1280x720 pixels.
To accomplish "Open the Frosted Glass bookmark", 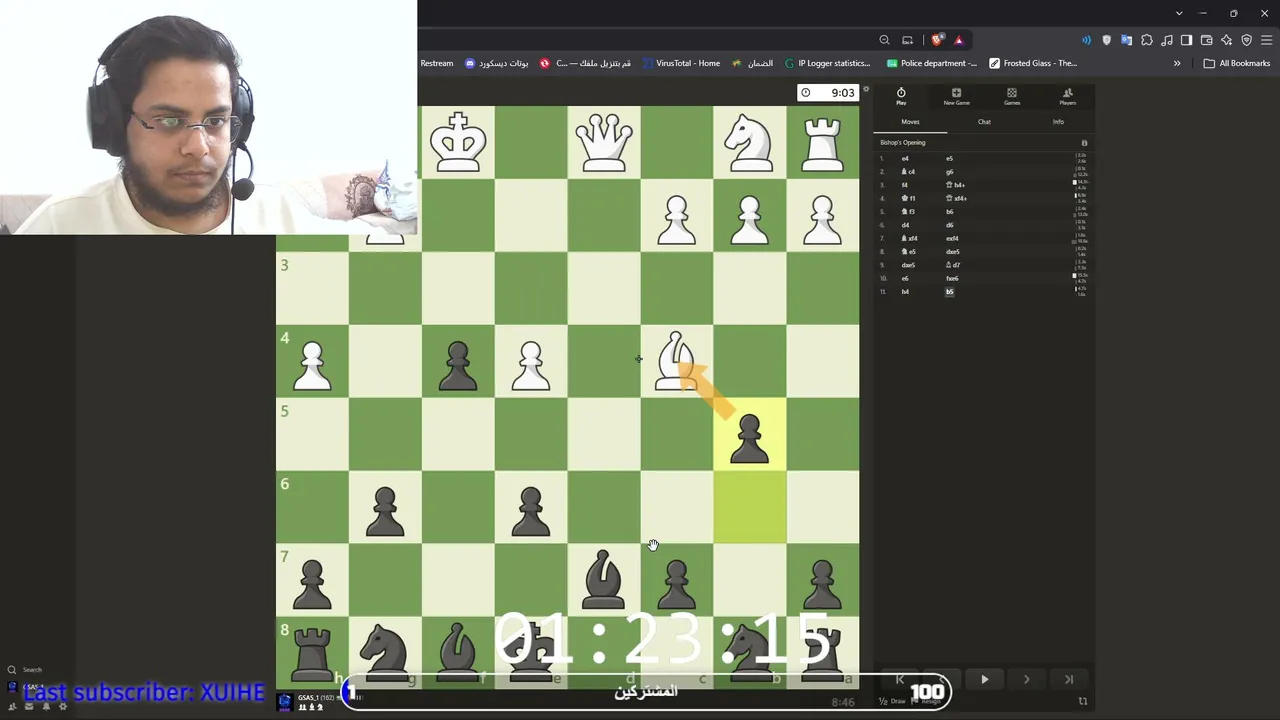I will pos(1033,63).
